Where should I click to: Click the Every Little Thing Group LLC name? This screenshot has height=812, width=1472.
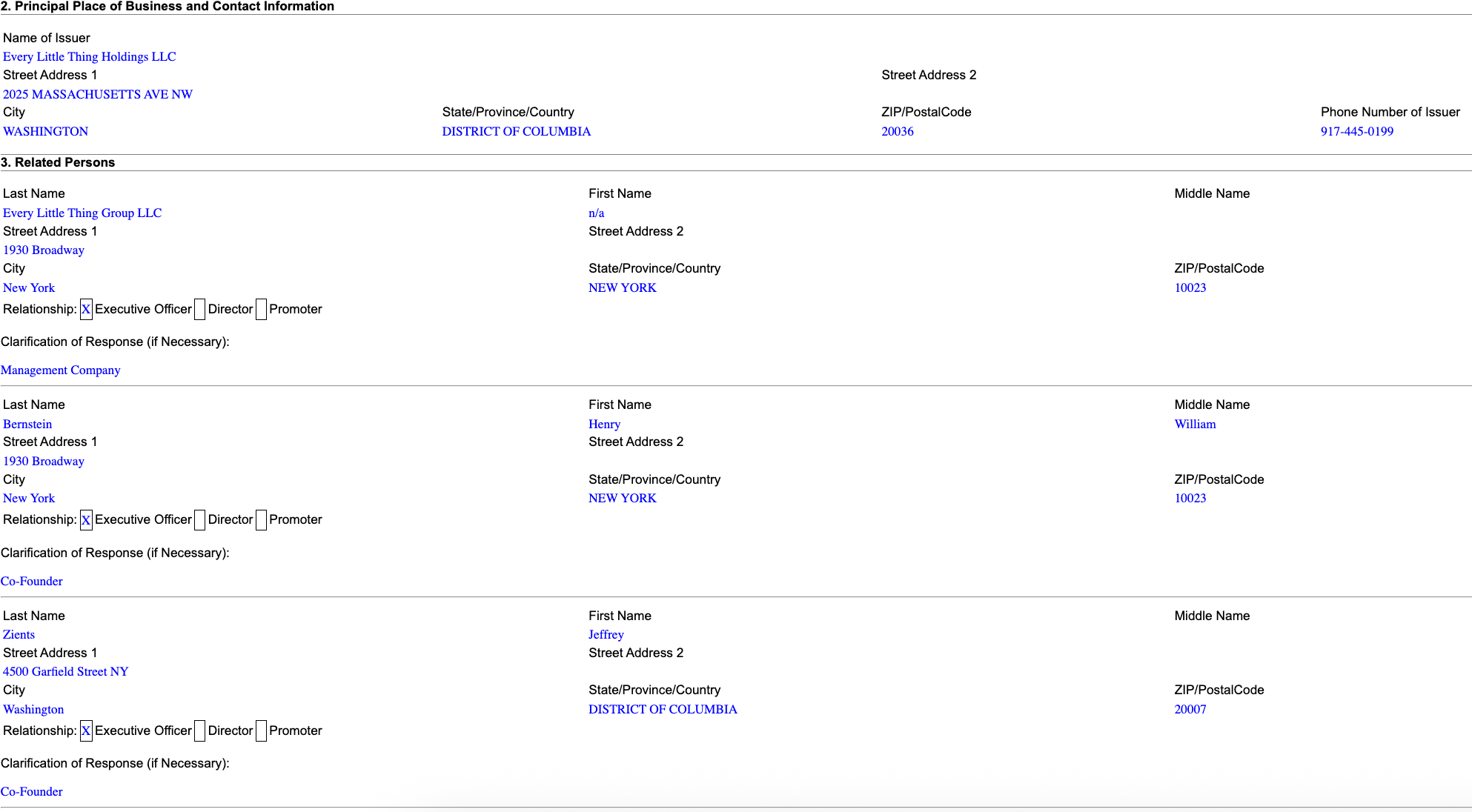click(82, 213)
